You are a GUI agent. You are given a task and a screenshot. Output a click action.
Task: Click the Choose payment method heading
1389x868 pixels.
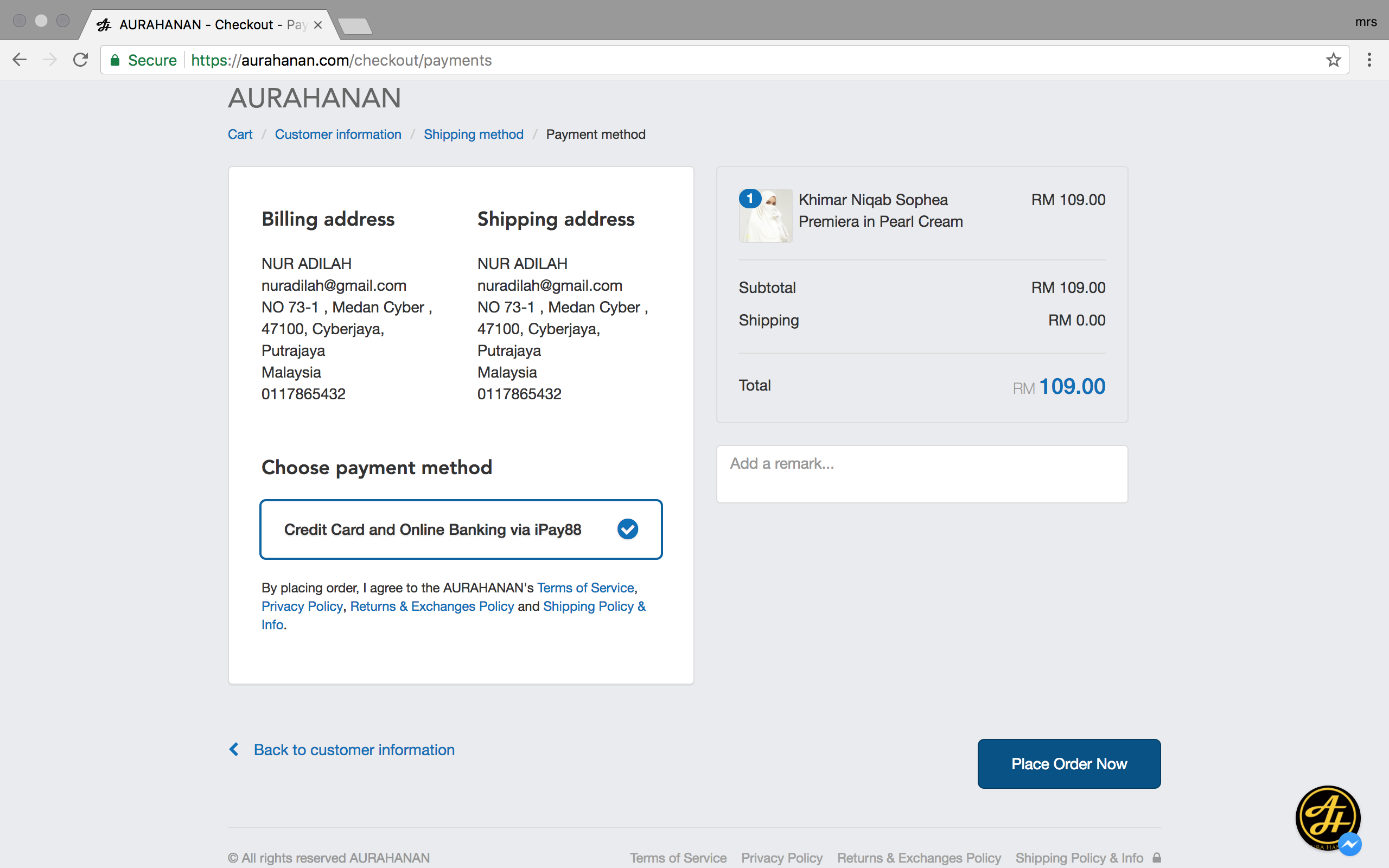(377, 467)
